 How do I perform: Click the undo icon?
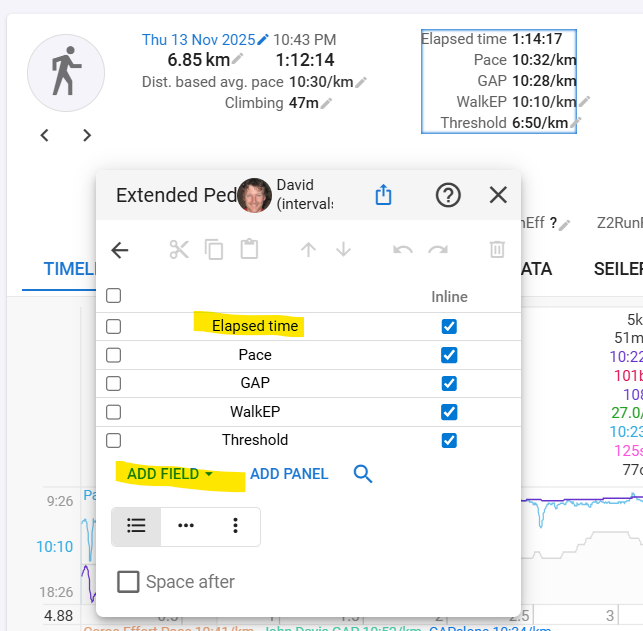pos(403,250)
